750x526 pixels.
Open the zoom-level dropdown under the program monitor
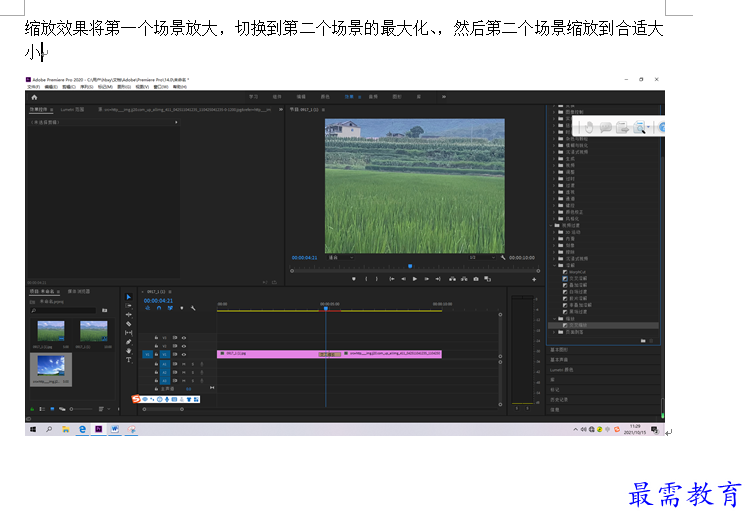click(x=341, y=258)
